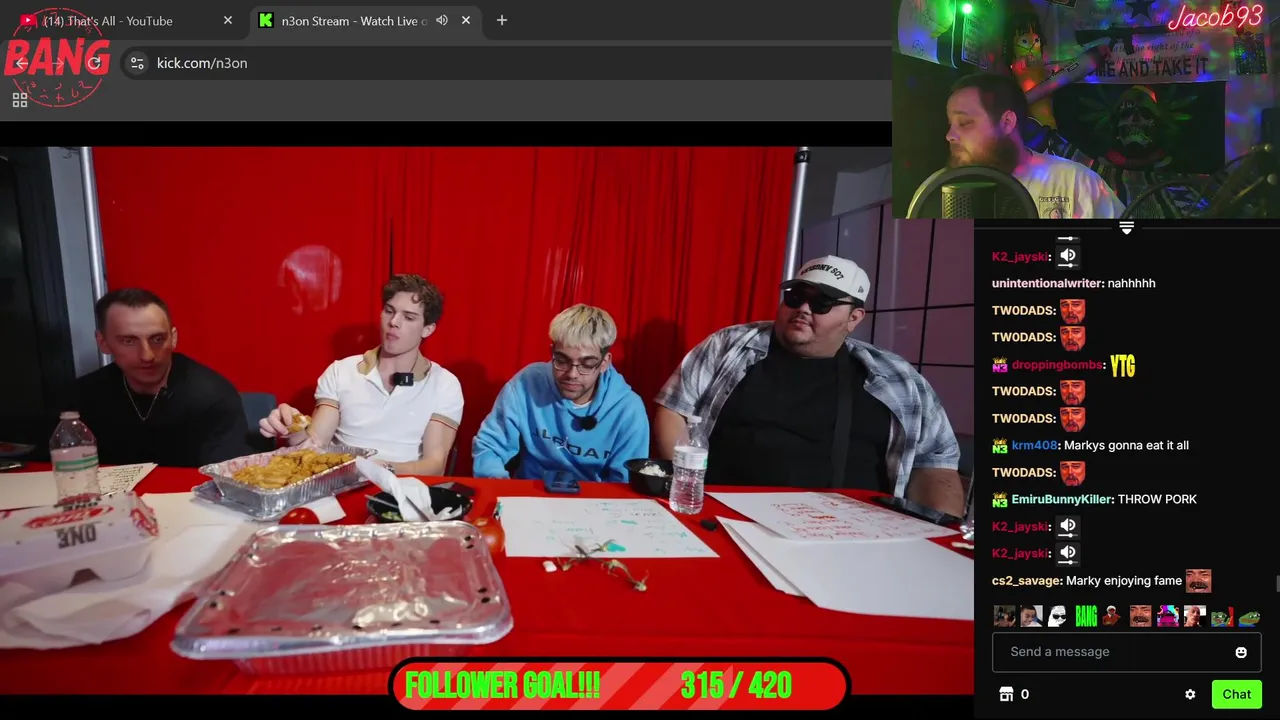The image size is (1280, 720).
Task: Click K2_jayski's speaker emote above unintentionalwriter's message
Action: point(1068,256)
